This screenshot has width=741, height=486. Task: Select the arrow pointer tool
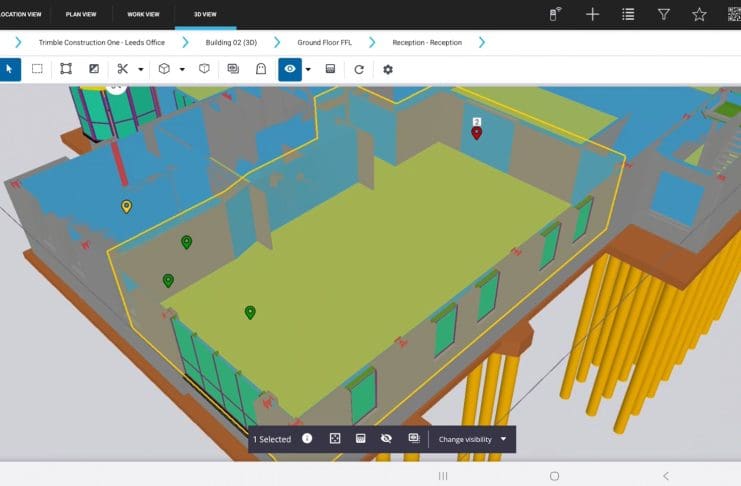pyautogui.click(x=9, y=69)
